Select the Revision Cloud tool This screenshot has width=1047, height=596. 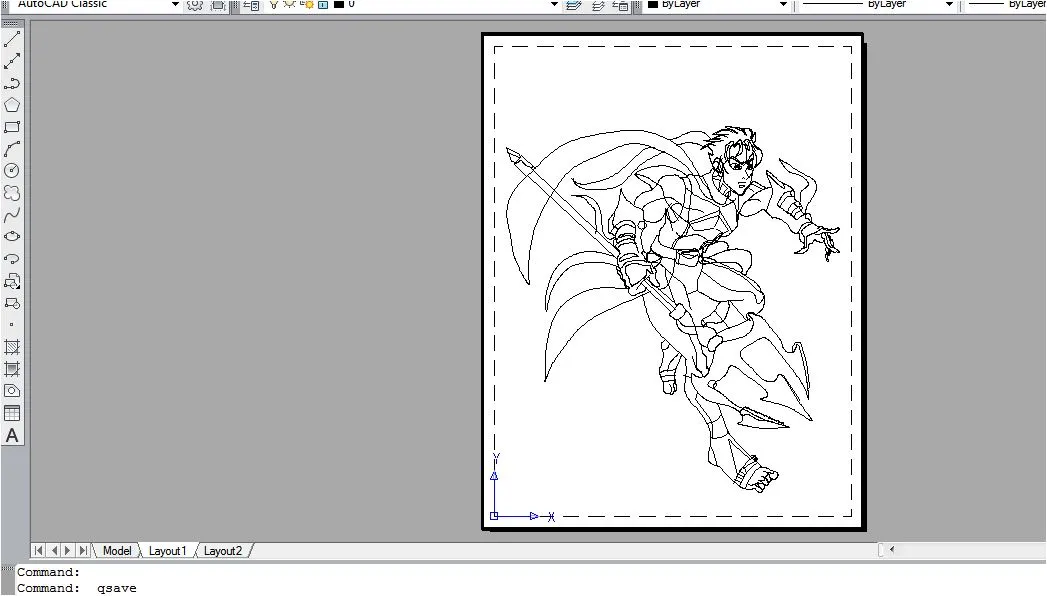pos(12,193)
